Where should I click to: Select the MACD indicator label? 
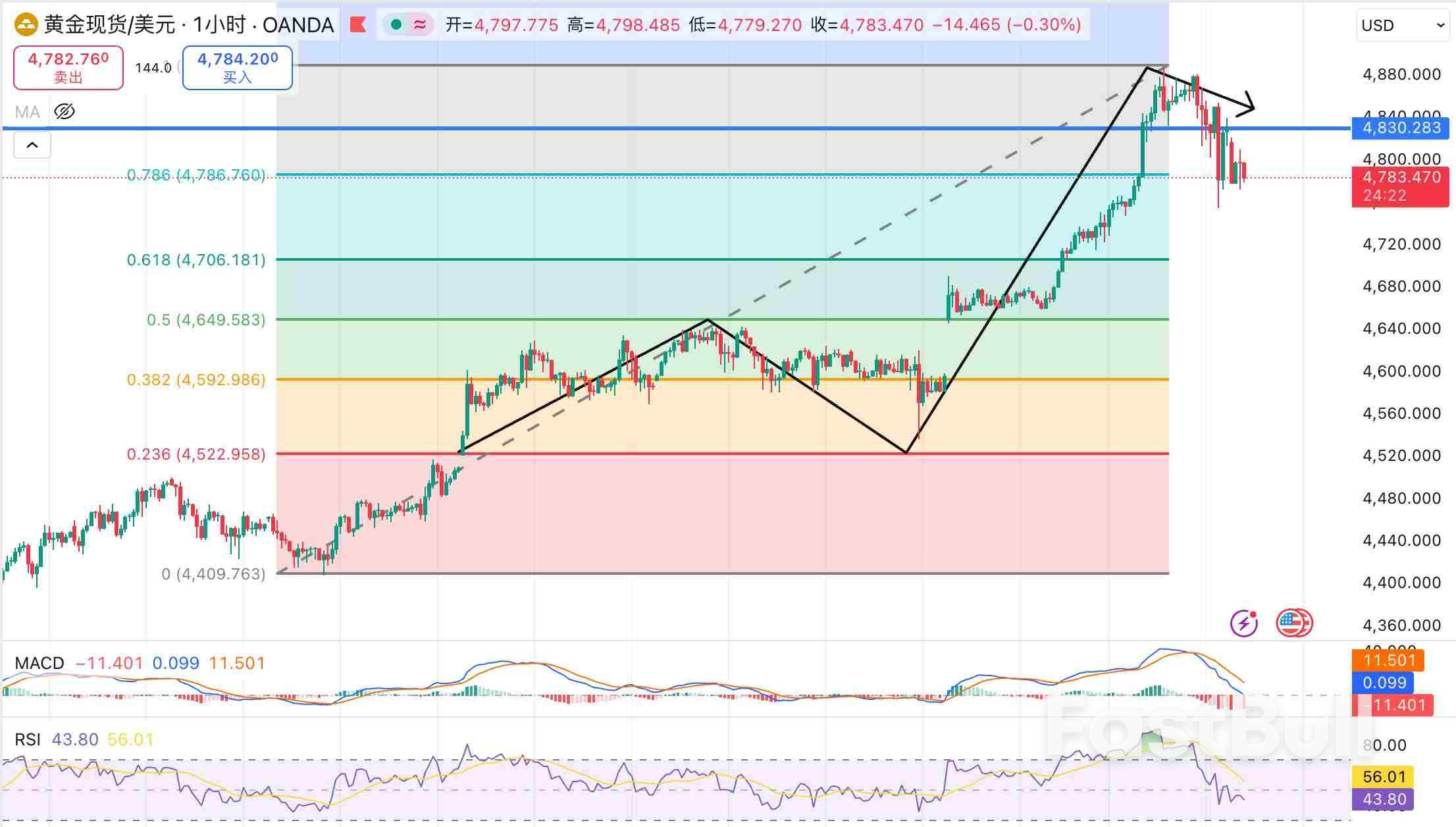[39, 663]
